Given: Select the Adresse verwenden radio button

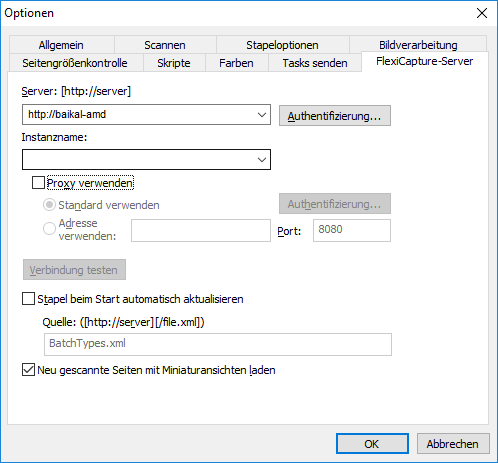Looking at the screenshot, I should (x=49, y=229).
